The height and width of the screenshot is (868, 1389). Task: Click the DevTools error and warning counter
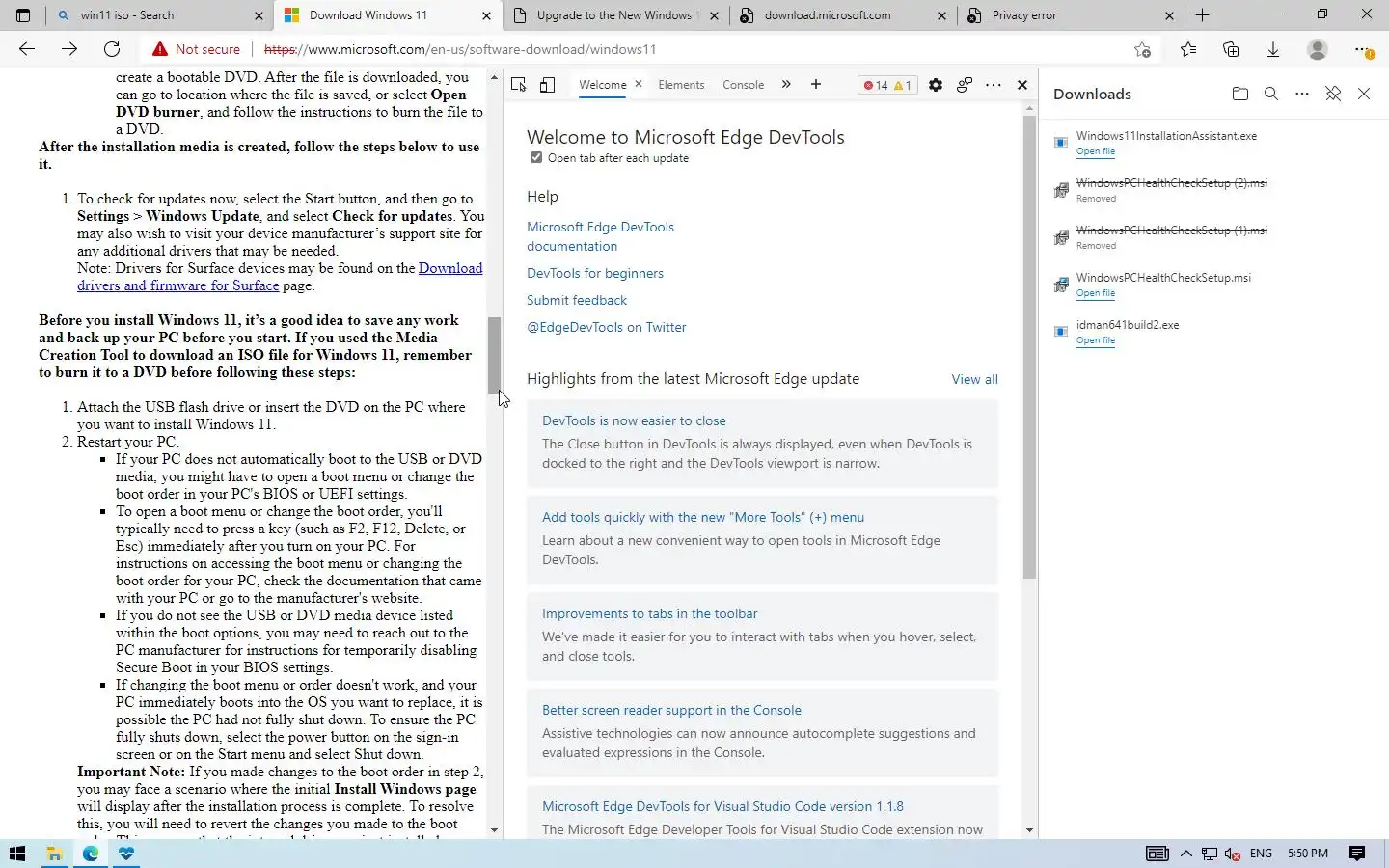pos(887,85)
